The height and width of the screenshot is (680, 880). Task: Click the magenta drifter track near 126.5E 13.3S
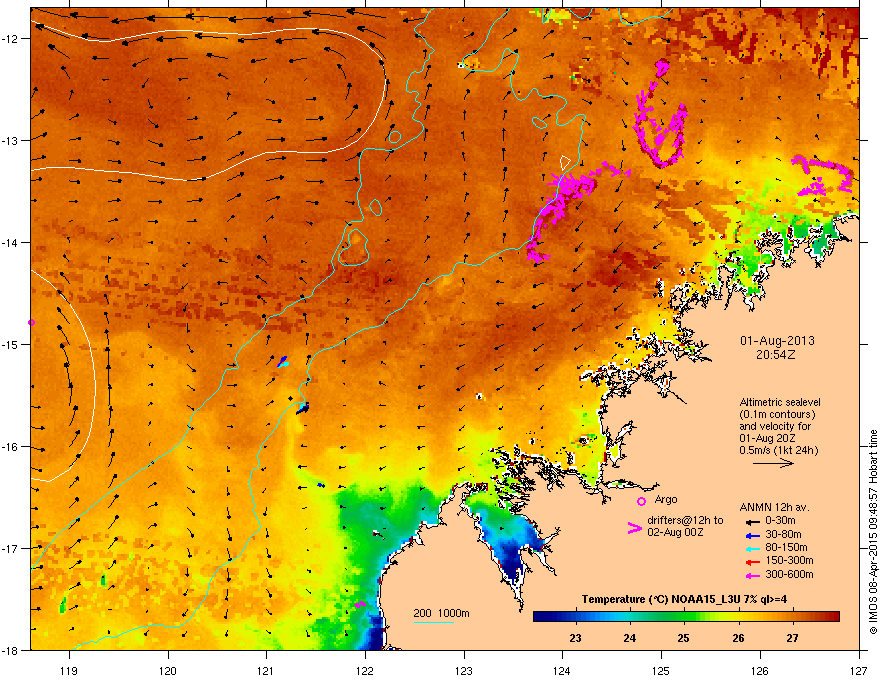click(822, 177)
